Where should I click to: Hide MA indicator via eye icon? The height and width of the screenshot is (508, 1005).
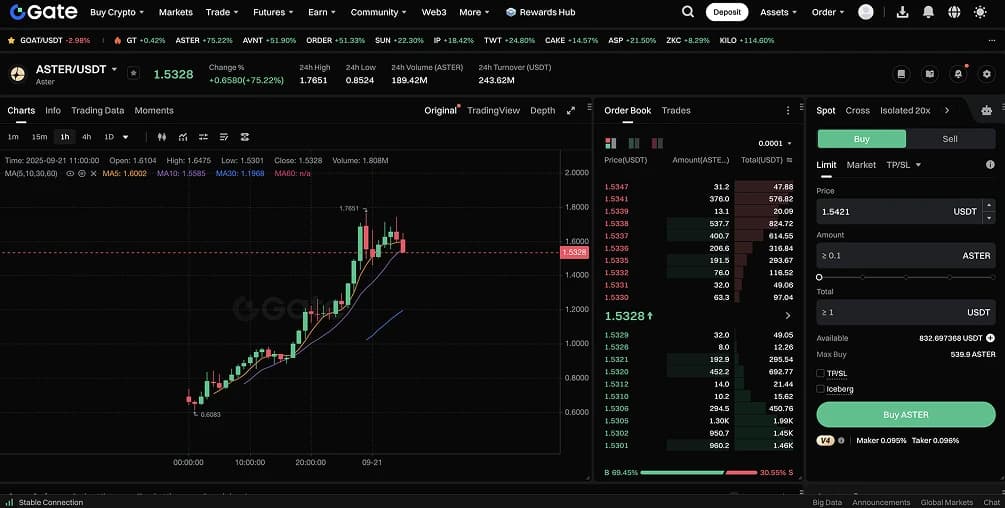tap(70, 174)
